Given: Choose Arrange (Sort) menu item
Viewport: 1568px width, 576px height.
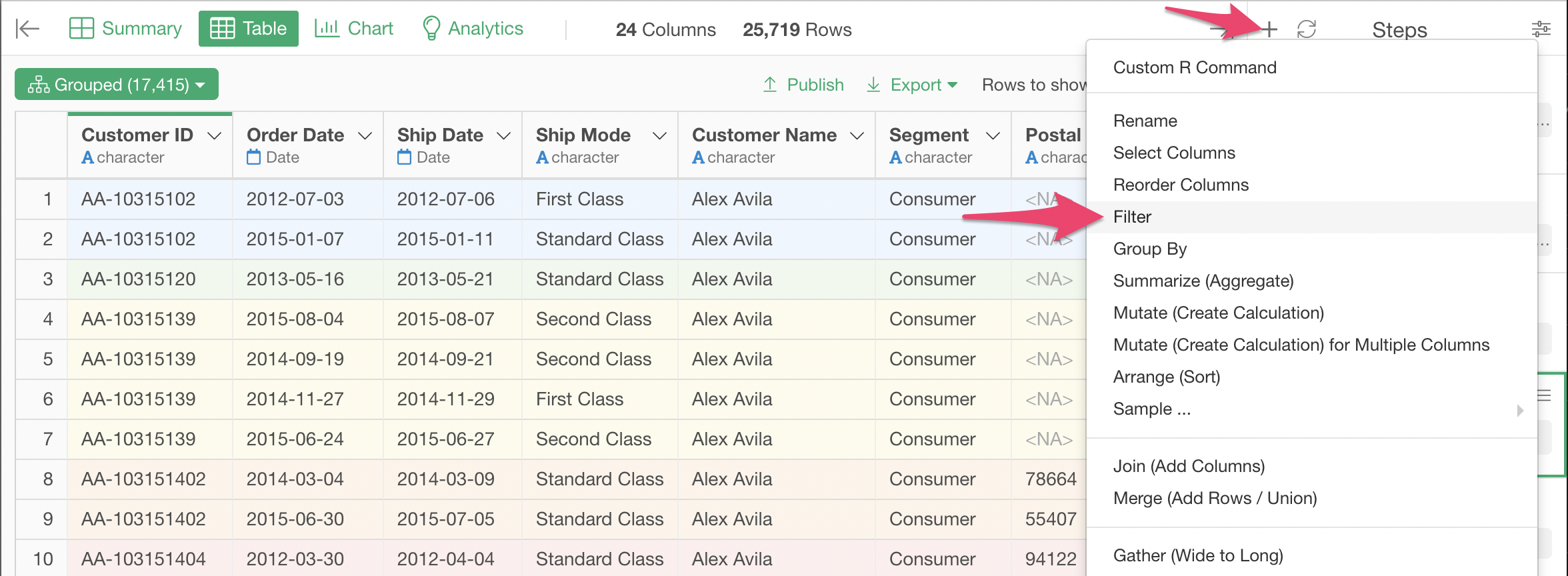Looking at the screenshot, I should point(1311,377).
